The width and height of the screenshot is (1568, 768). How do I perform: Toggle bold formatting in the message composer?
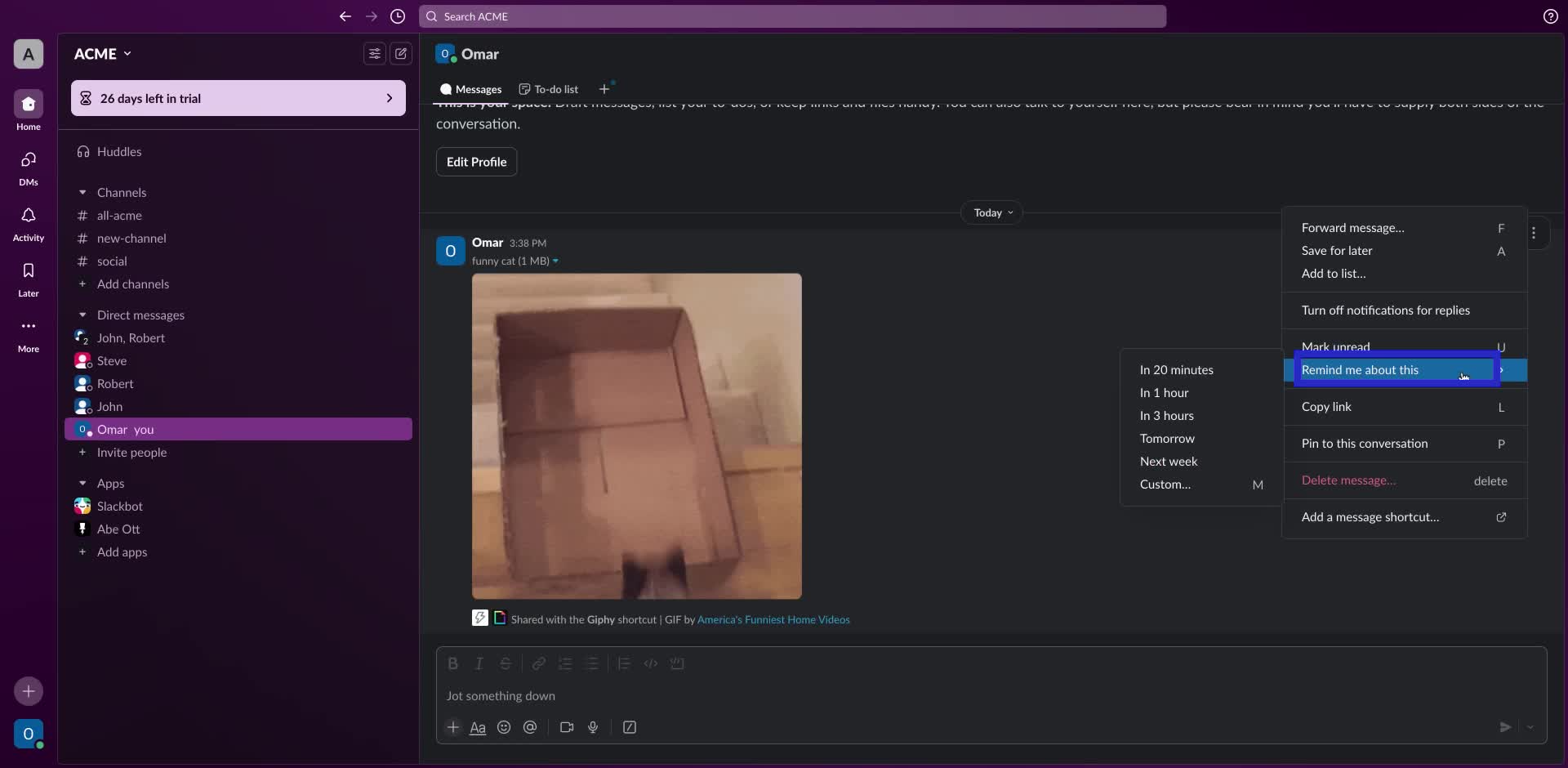(453, 663)
